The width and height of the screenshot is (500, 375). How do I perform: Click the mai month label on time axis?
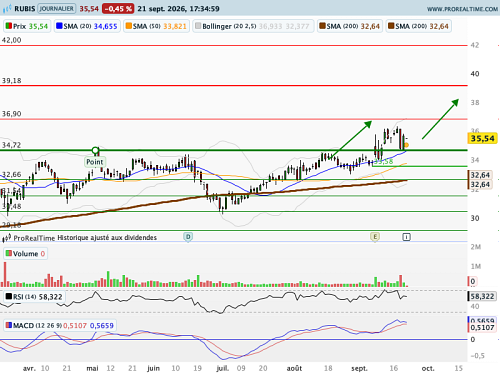coord(92,368)
